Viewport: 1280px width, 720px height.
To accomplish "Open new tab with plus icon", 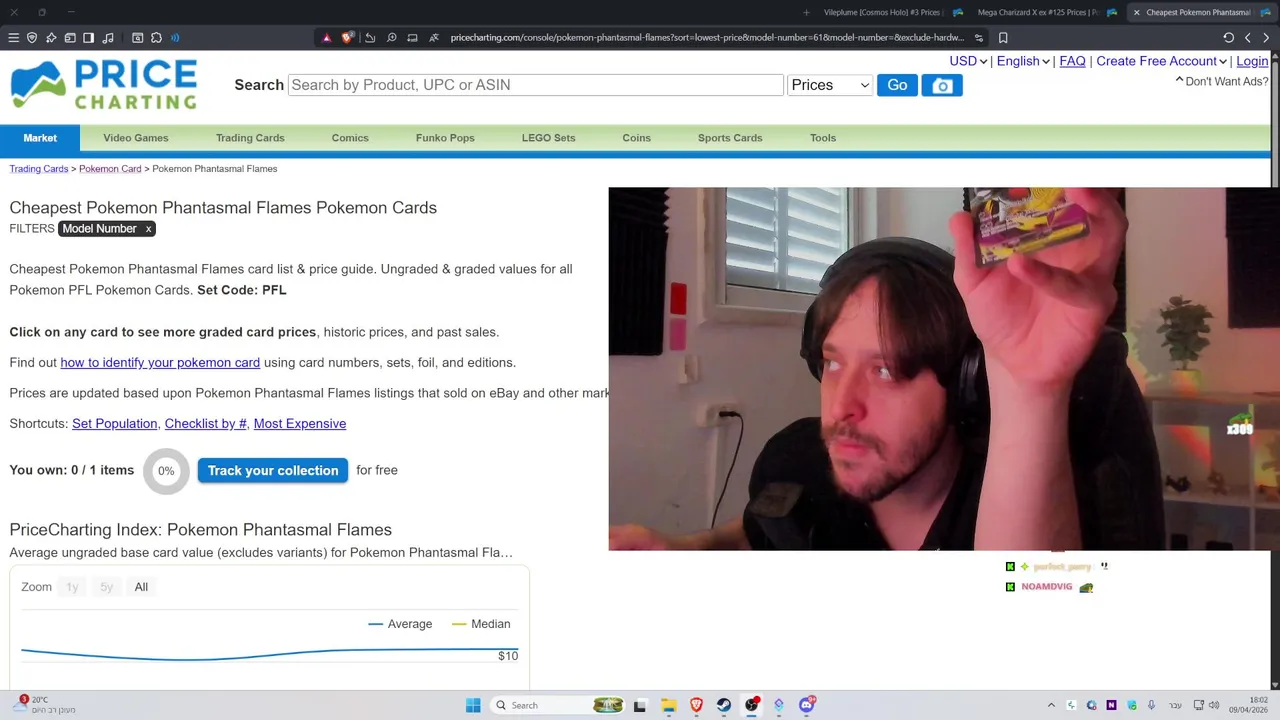I will click(x=807, y=12).
